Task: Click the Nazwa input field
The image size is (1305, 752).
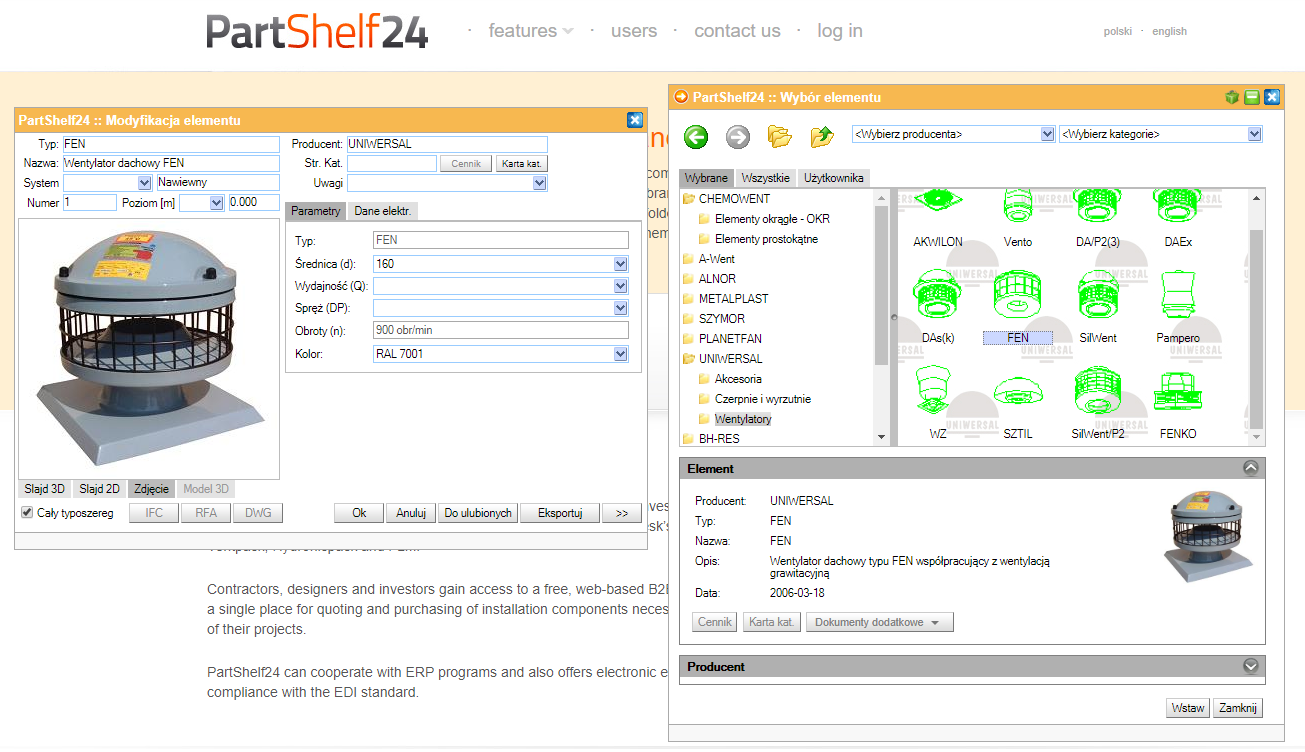Action: (x=171, y=163)
